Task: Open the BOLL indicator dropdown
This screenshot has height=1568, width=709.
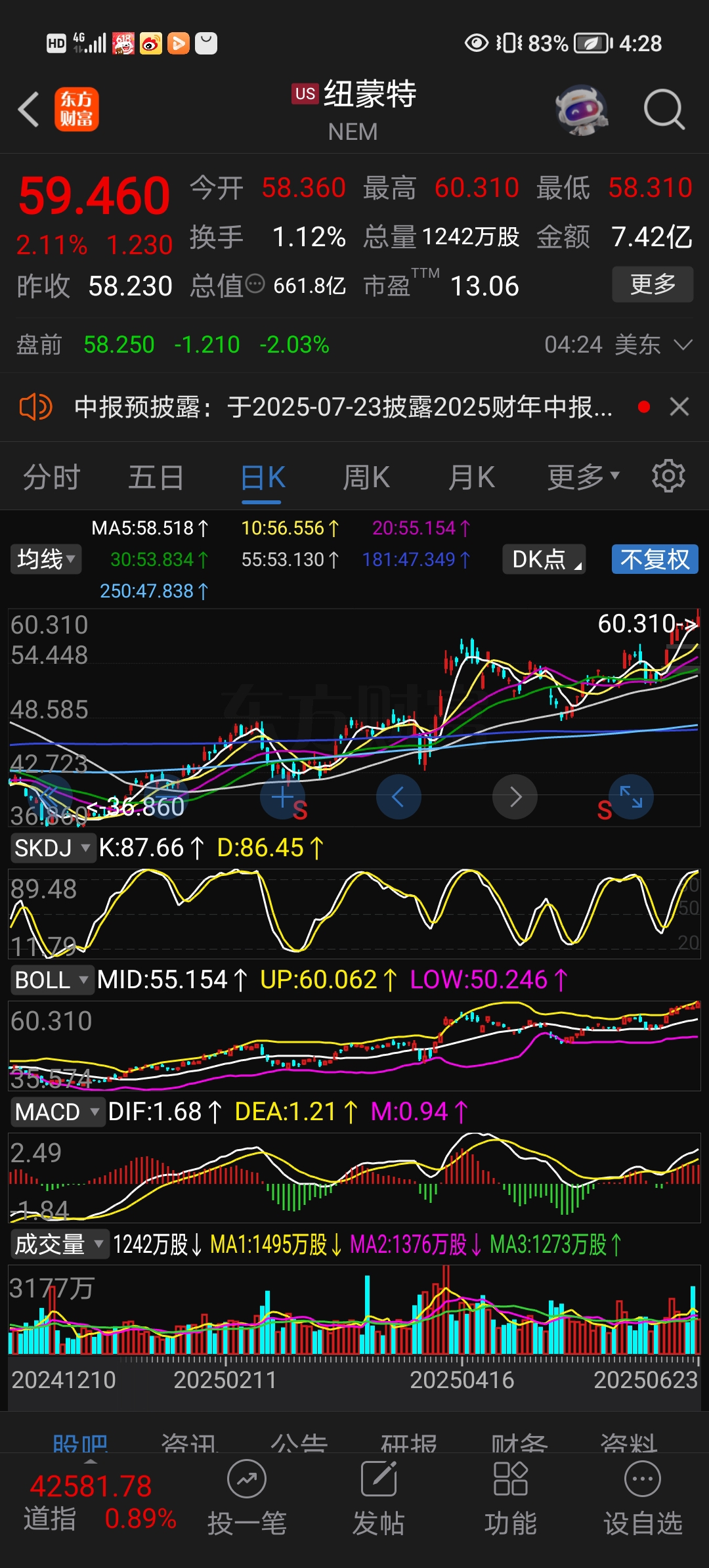Action: tap(52, 980)
